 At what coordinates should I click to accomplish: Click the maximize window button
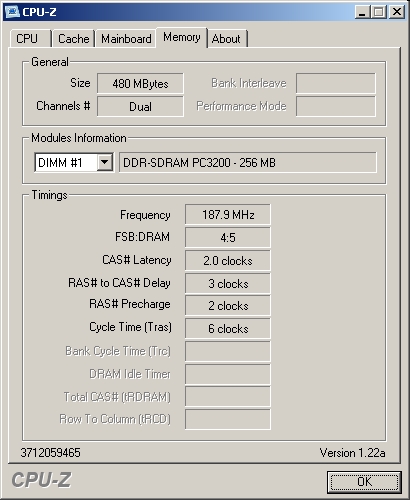tap(379, 12)
